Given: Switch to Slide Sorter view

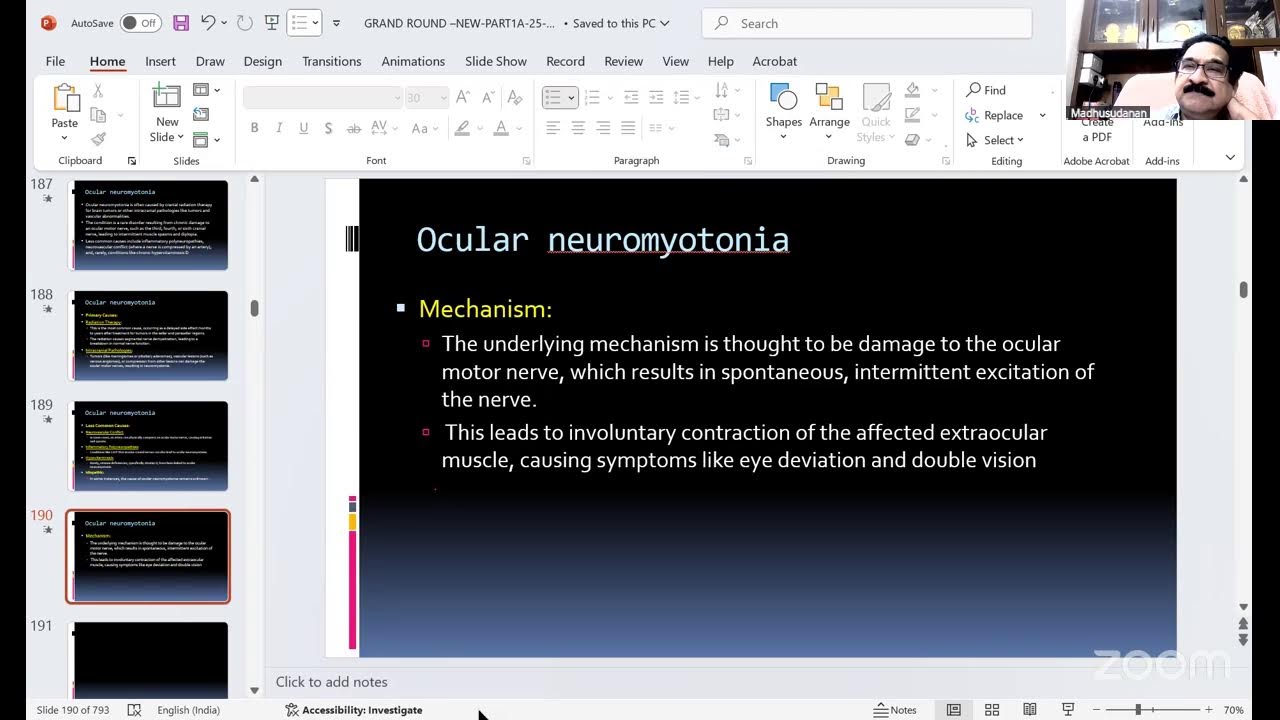Looking at the screenshot, I should [x=992, y=710].
